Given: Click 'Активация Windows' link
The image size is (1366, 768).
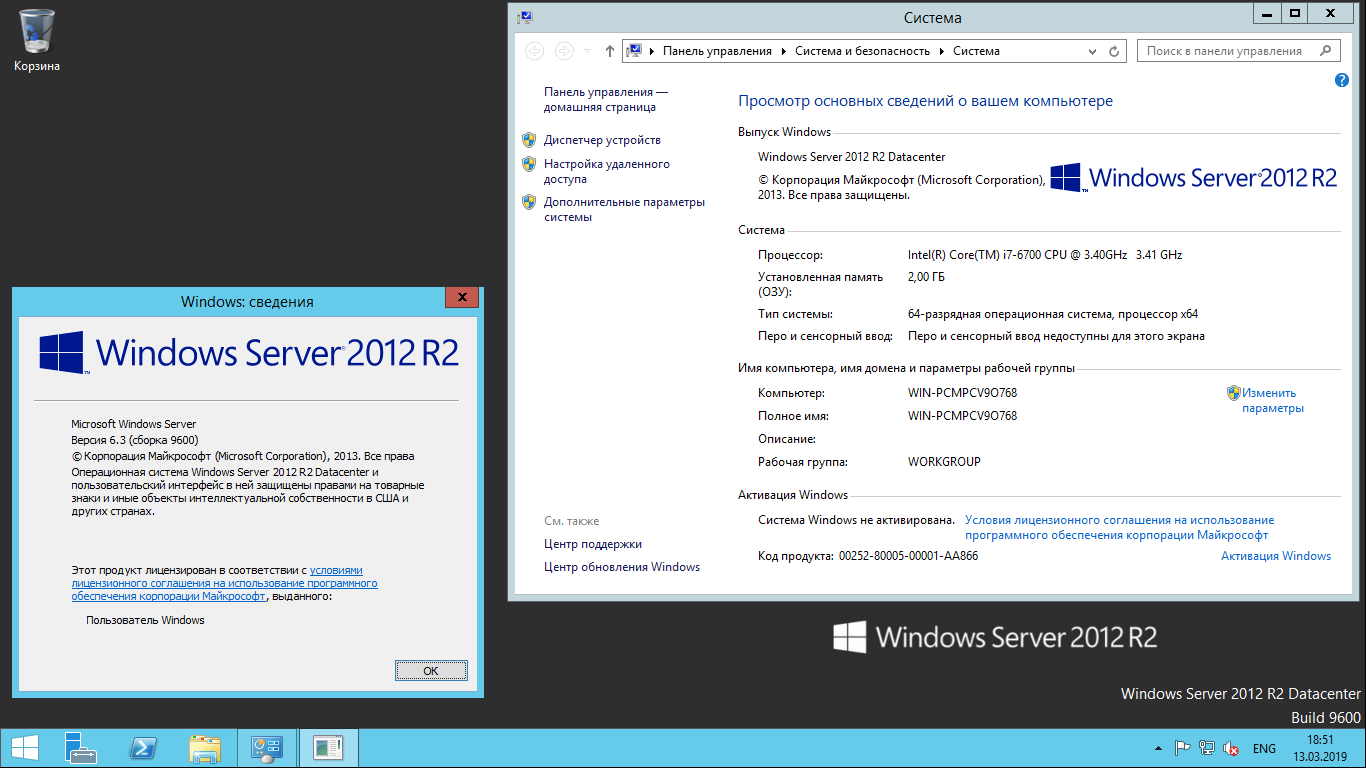Looking at the screenshot, I should point(1276,556).
